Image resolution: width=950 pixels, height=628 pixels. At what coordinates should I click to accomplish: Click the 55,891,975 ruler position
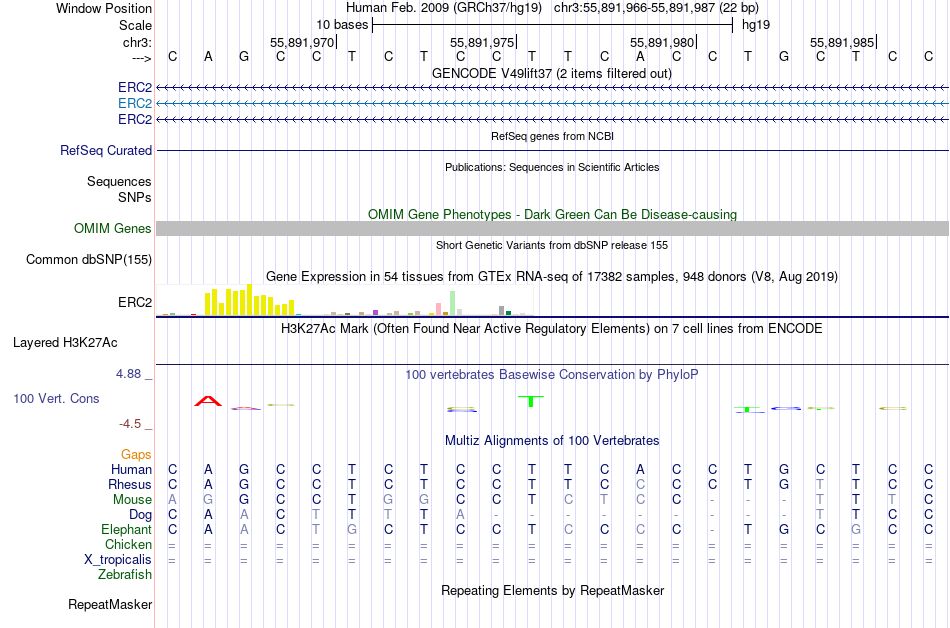coord(482,42)
